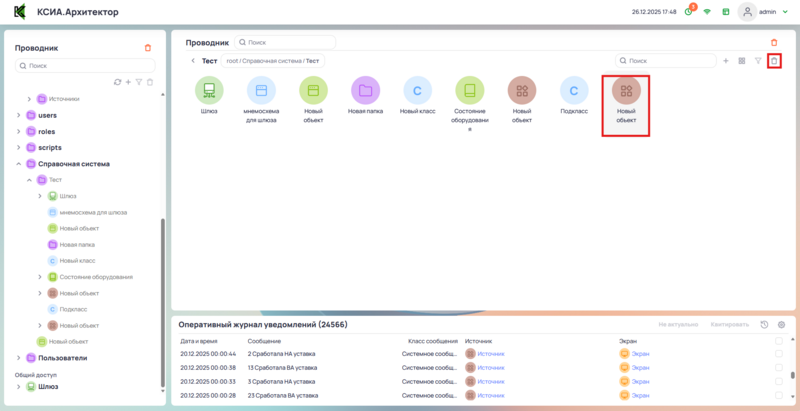Expand the scripts folder in tree
Image resolution: width=800 pixels, height=411 pixels.
click(x=18, y=147)
